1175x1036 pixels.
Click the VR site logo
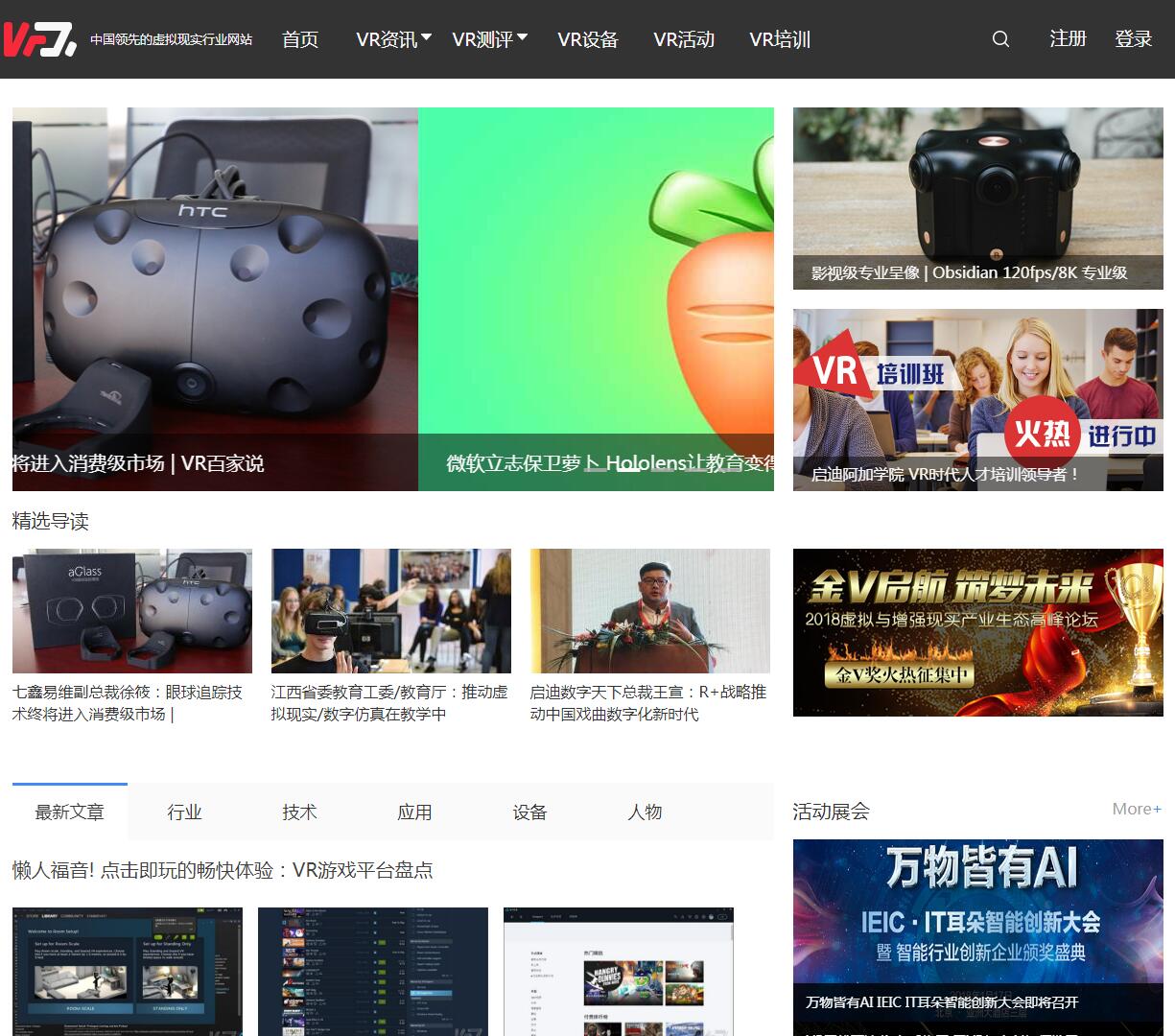pyautogui.click(x=40, y=39)
